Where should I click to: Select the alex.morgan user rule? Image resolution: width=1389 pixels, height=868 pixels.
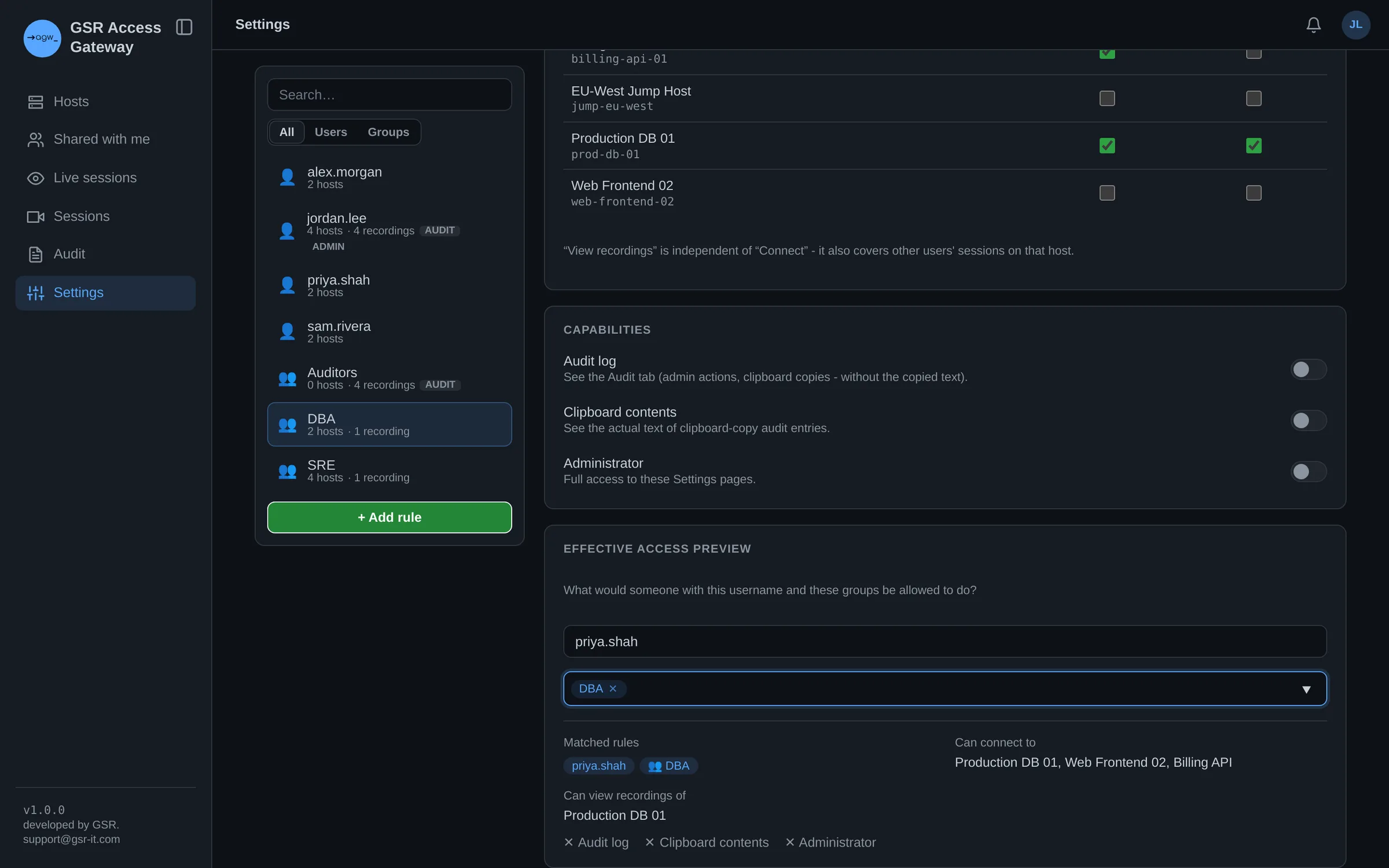389,178
